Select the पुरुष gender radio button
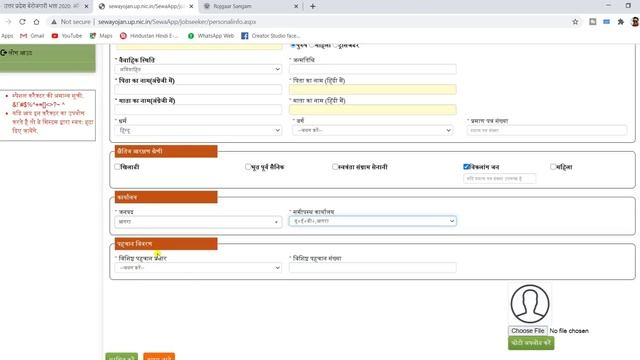640x360 pixels. pos(293,45)
